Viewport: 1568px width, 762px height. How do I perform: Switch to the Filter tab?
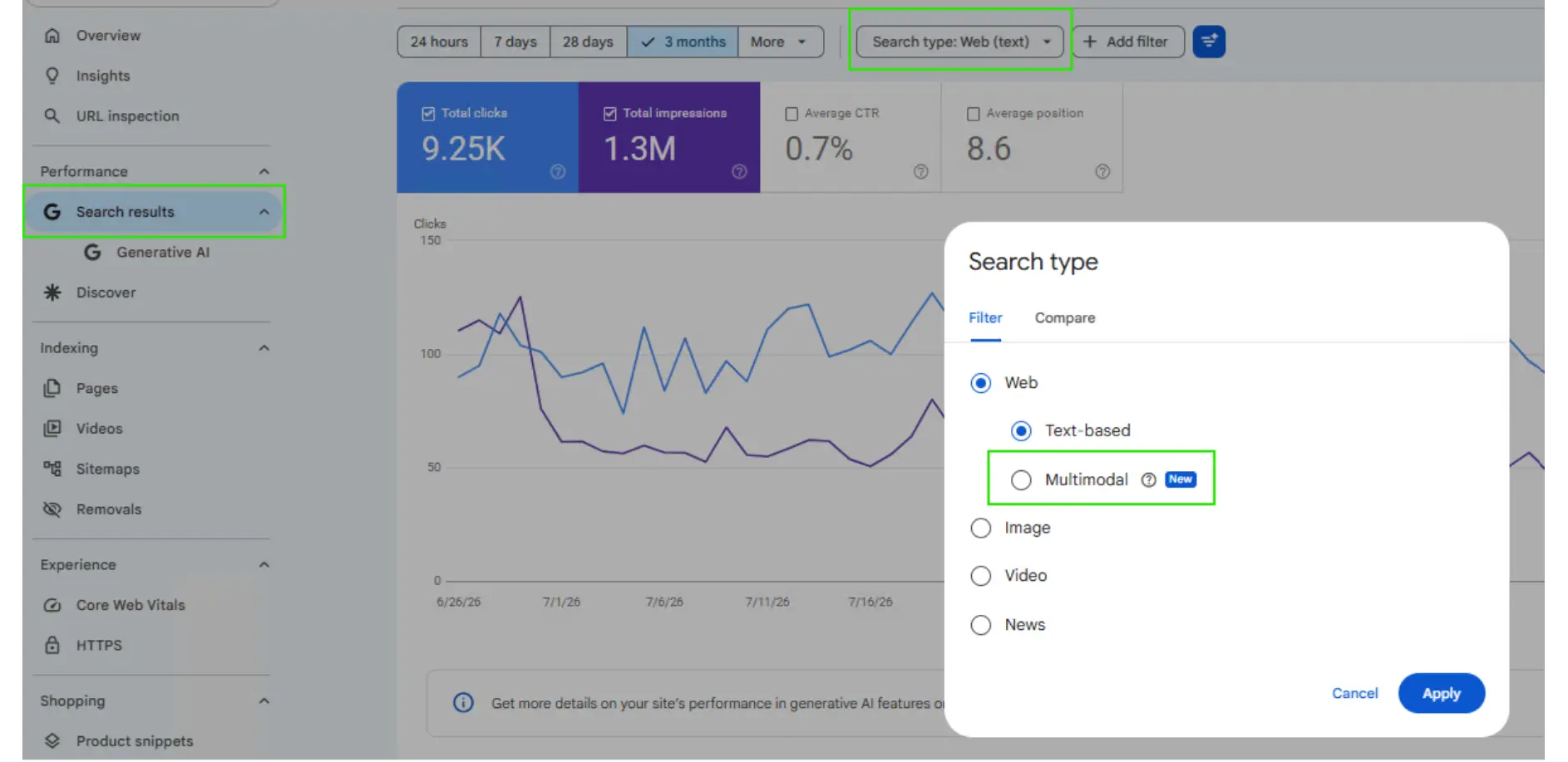pyautogui.click(x=985, y=318)
